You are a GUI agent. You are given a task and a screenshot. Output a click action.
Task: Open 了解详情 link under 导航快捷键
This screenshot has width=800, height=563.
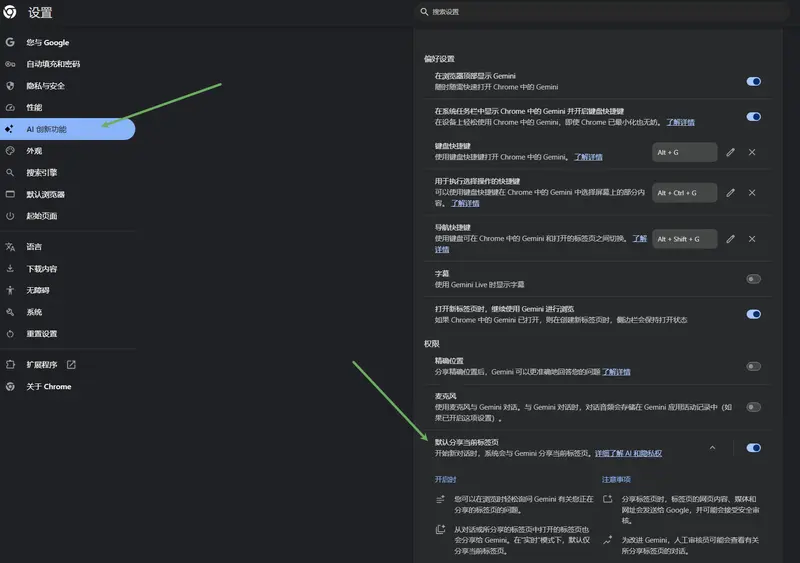[639, 238]
